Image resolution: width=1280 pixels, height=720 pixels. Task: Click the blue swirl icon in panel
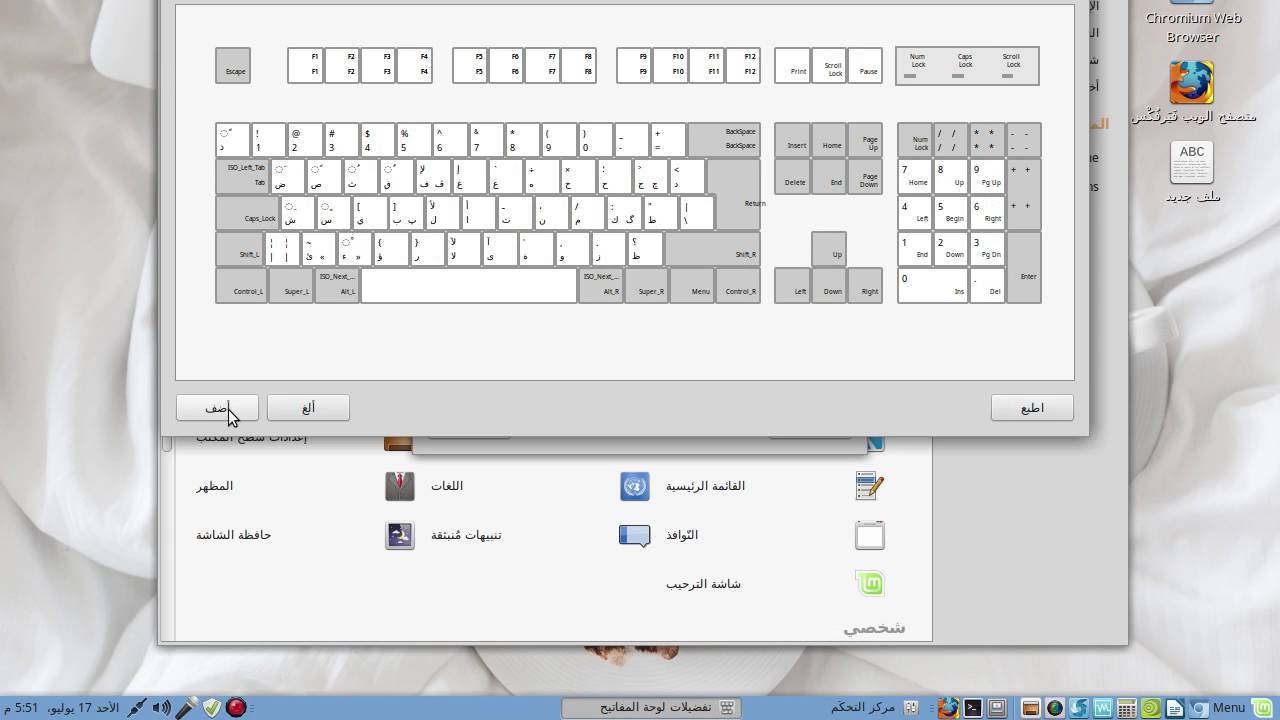[1079, 708]
